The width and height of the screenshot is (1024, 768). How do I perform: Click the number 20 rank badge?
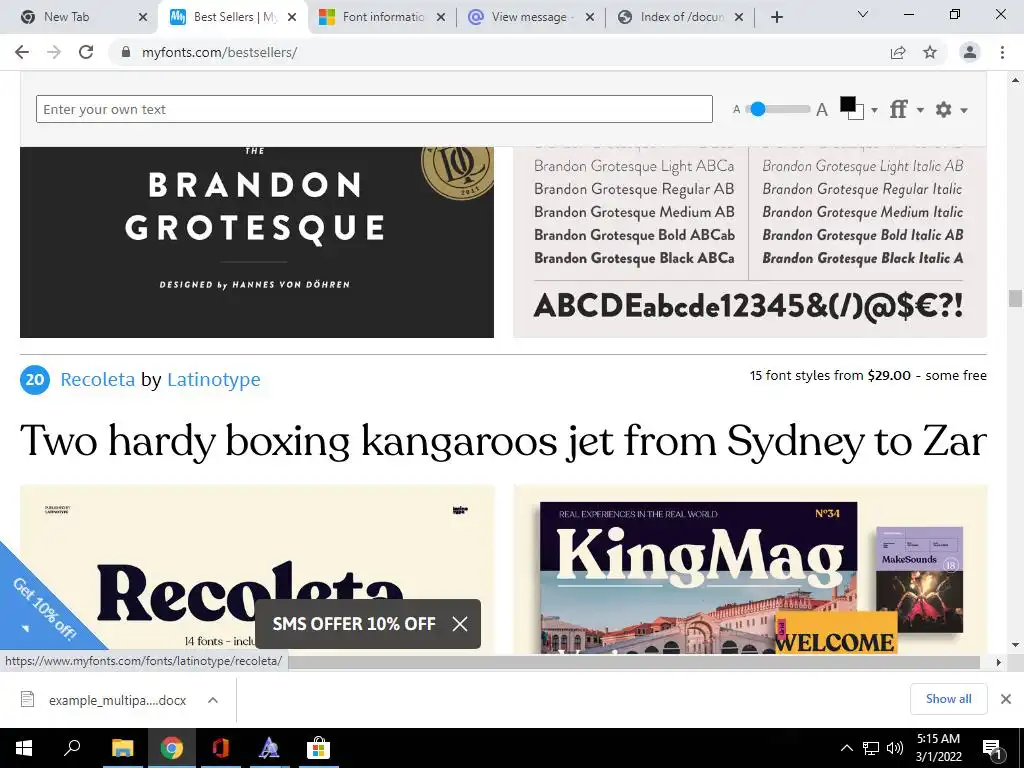pyautogui.click(x=35, y=379)
